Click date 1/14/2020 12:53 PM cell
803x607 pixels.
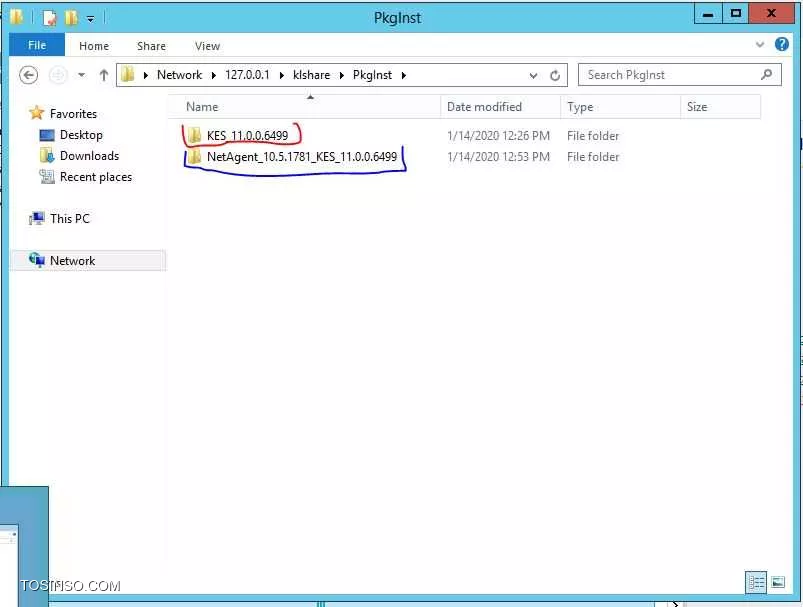(498, 157)
